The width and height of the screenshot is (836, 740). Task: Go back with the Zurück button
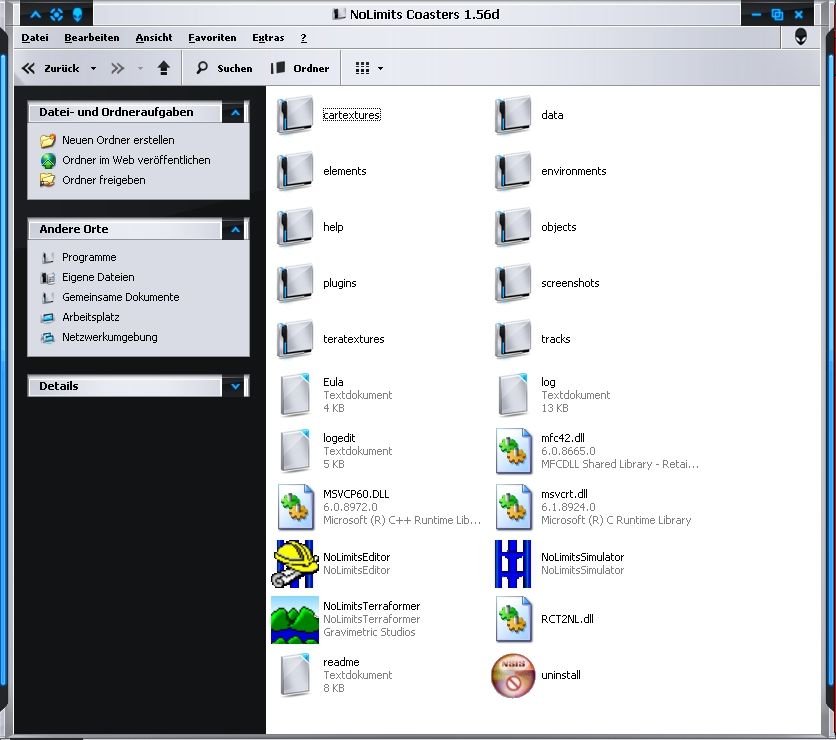click(x=51, y=68)
